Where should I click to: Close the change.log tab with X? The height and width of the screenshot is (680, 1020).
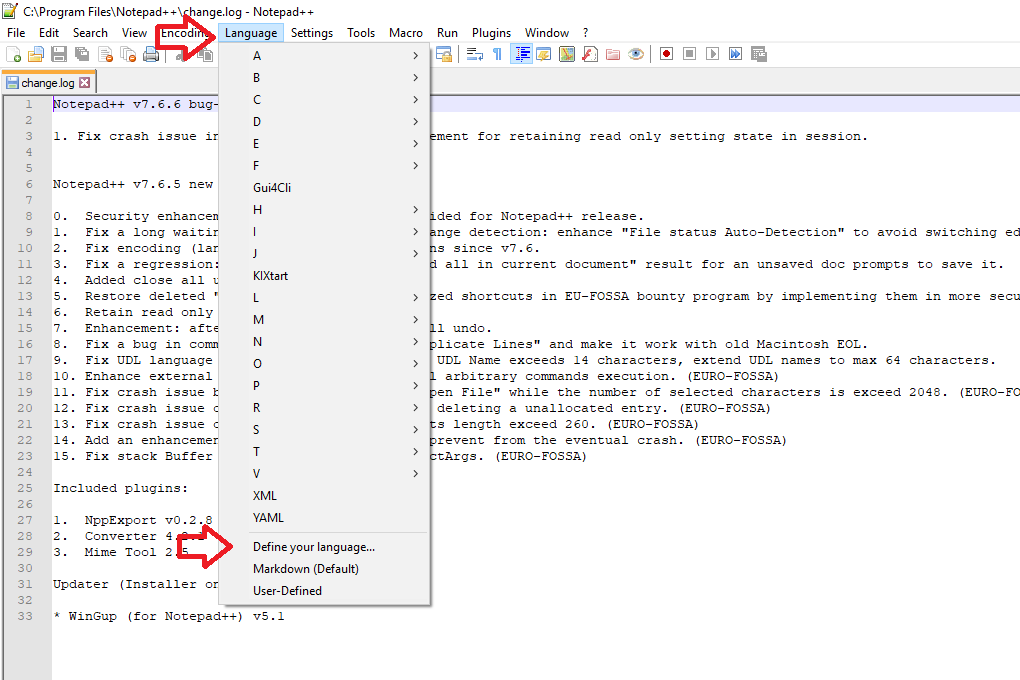click(x=85, y=83)
